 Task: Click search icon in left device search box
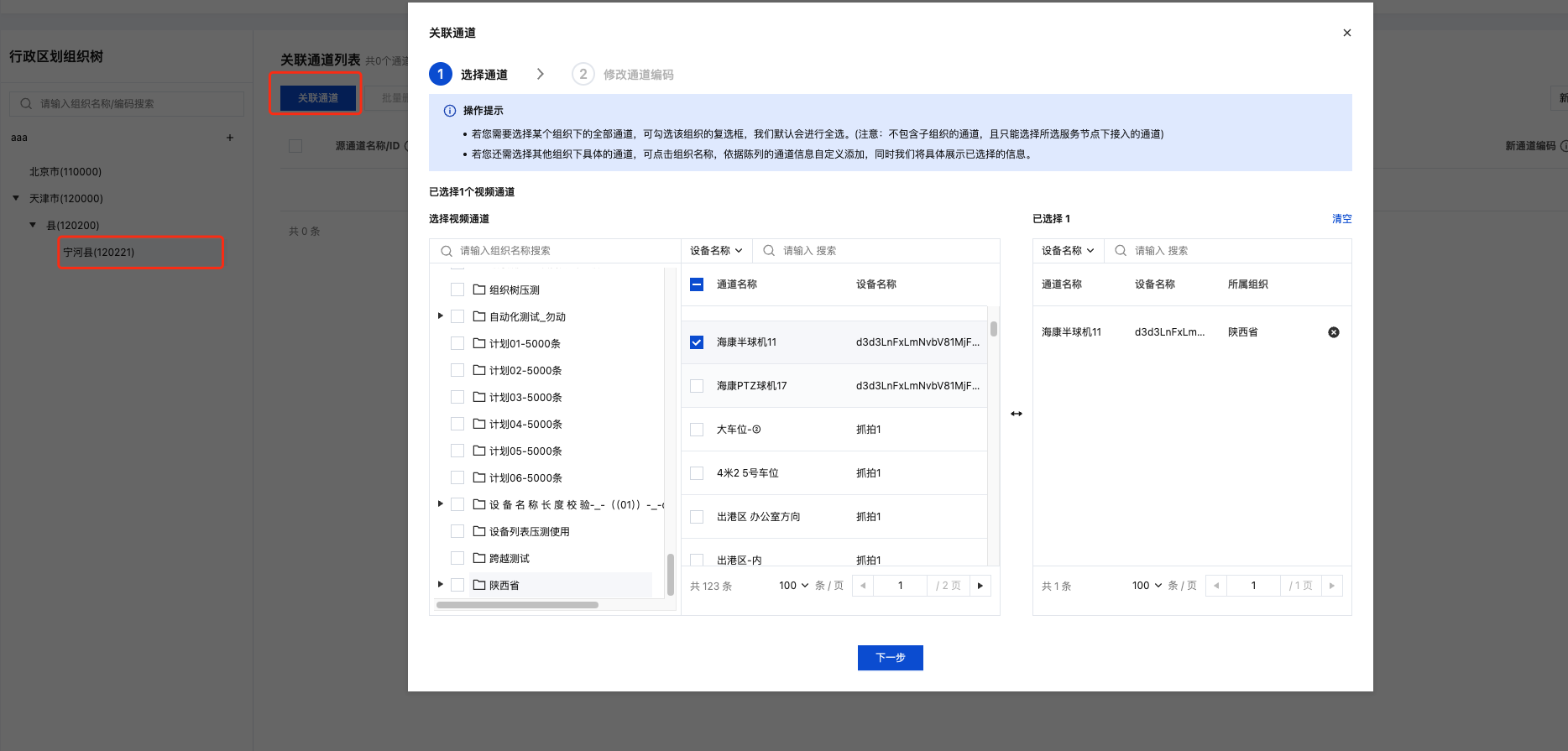click(769, 251)
